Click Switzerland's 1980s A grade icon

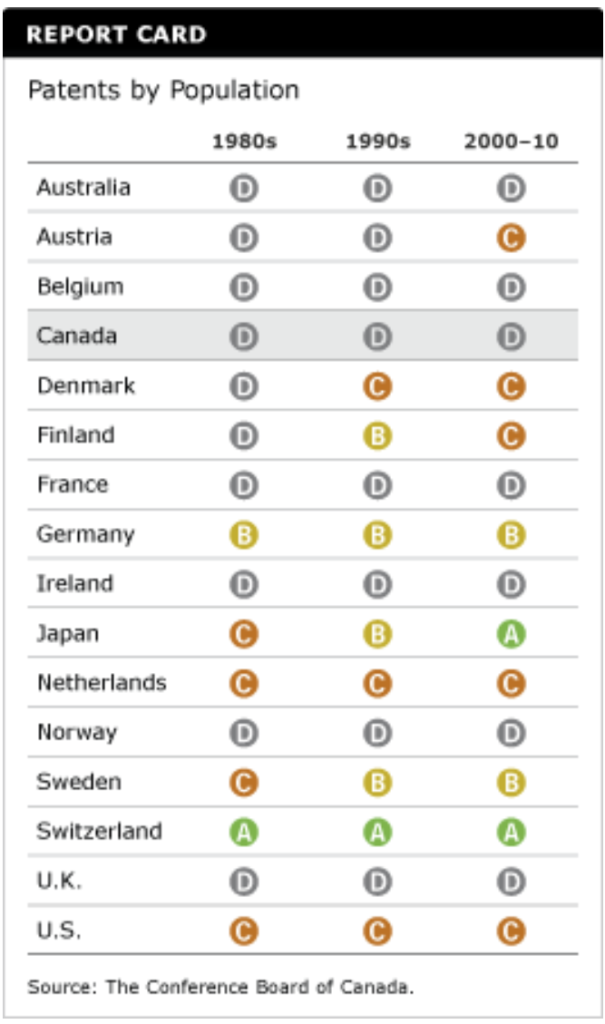pos(243,832)
